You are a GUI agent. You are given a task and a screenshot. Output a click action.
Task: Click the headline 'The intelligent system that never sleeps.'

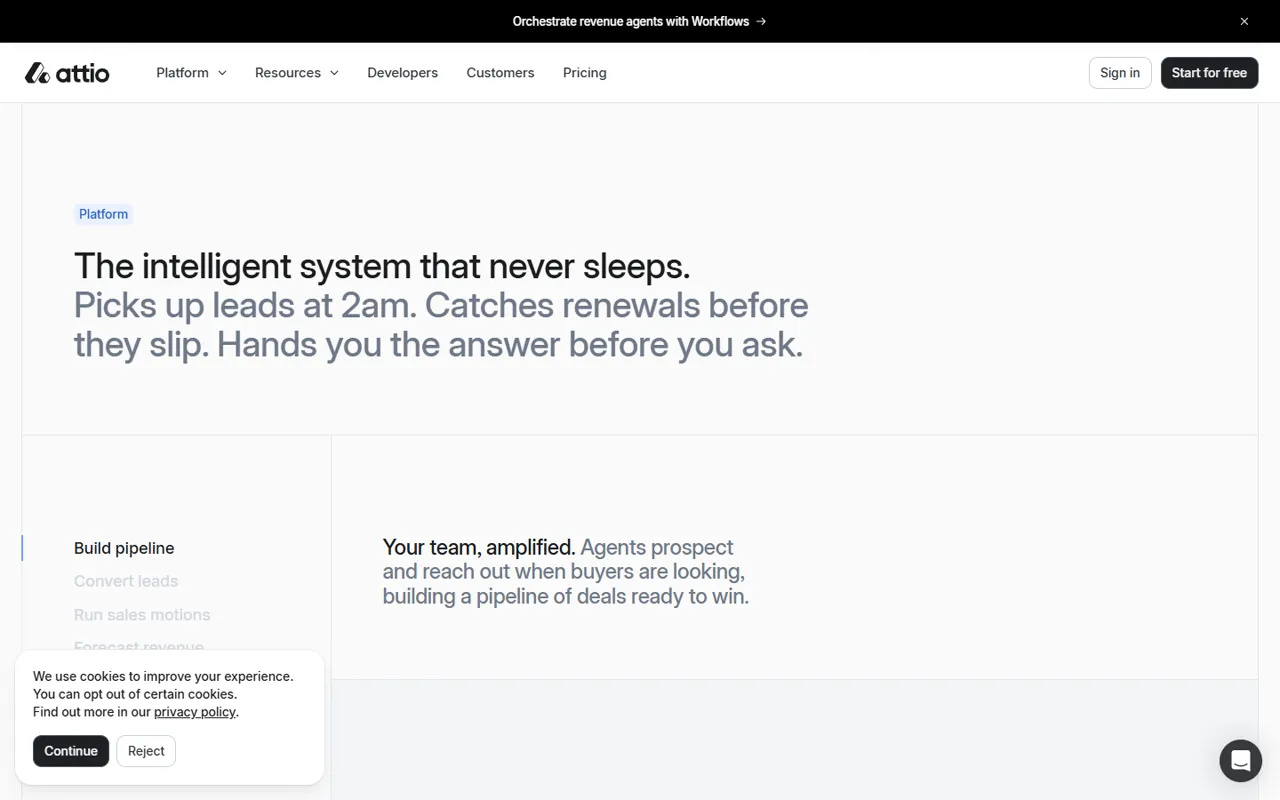tap(382, 266)
